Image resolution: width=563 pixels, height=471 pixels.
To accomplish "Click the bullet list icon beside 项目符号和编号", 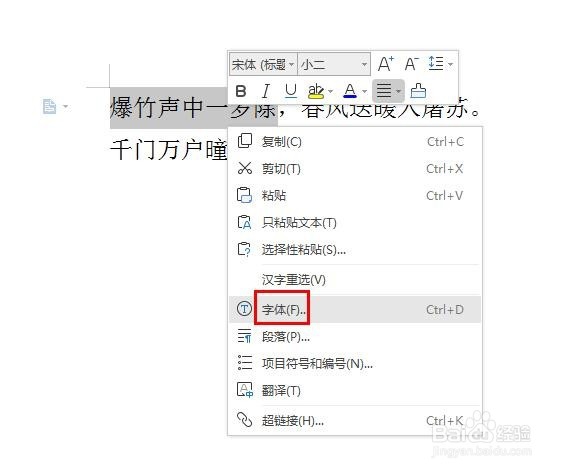I will coord(245,363).
